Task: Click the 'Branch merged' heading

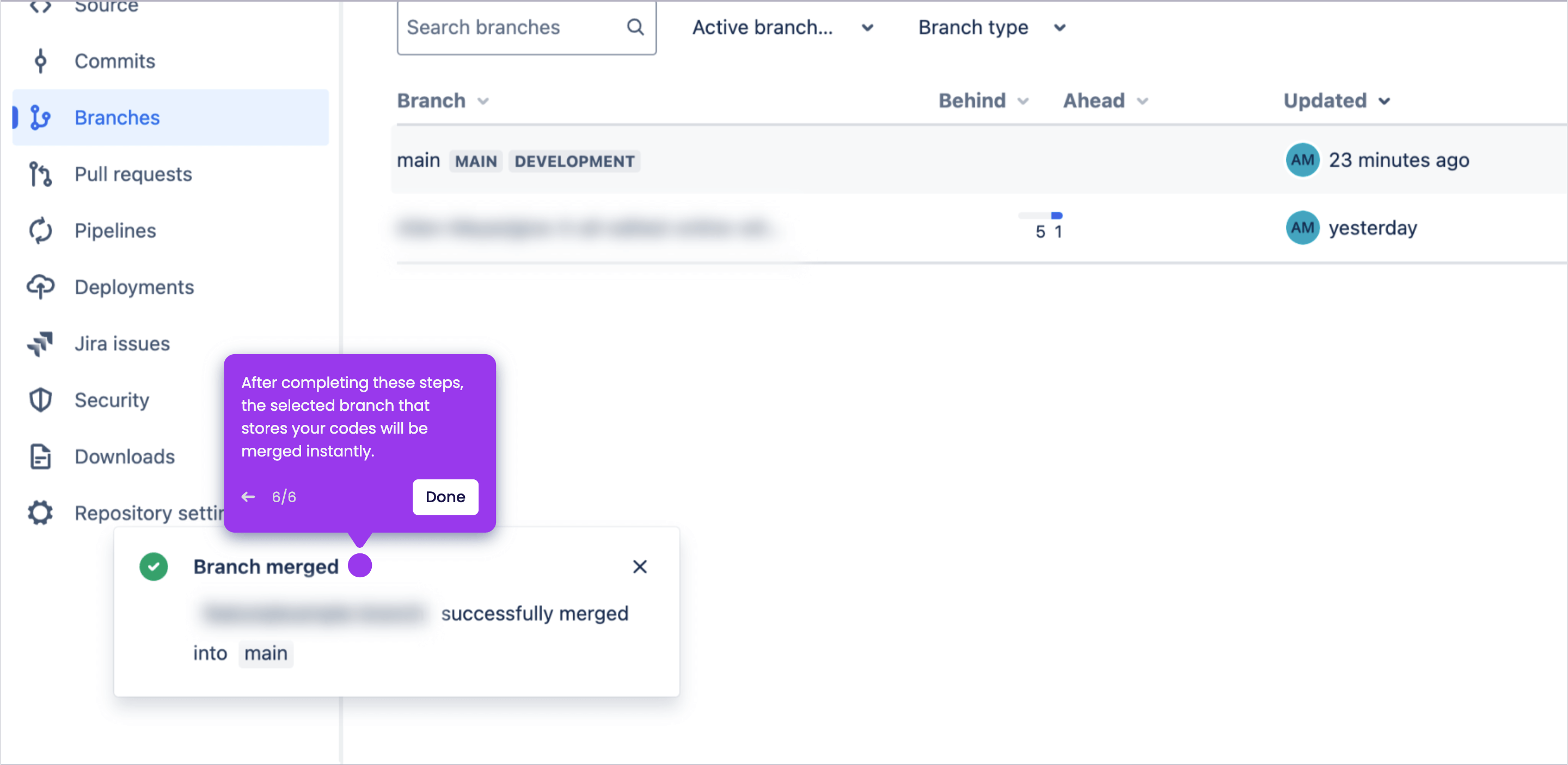Action: pyautogui.click(x=265, y=566)
